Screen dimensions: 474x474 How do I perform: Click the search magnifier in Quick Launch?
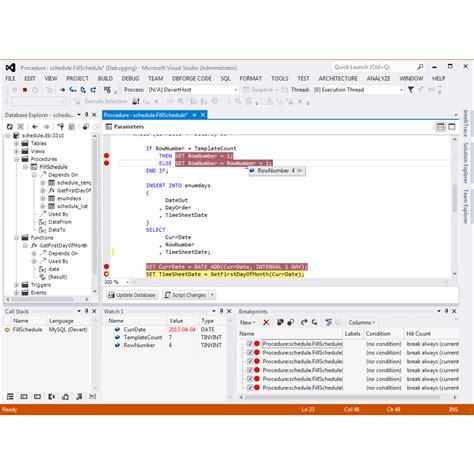(420, 67)
